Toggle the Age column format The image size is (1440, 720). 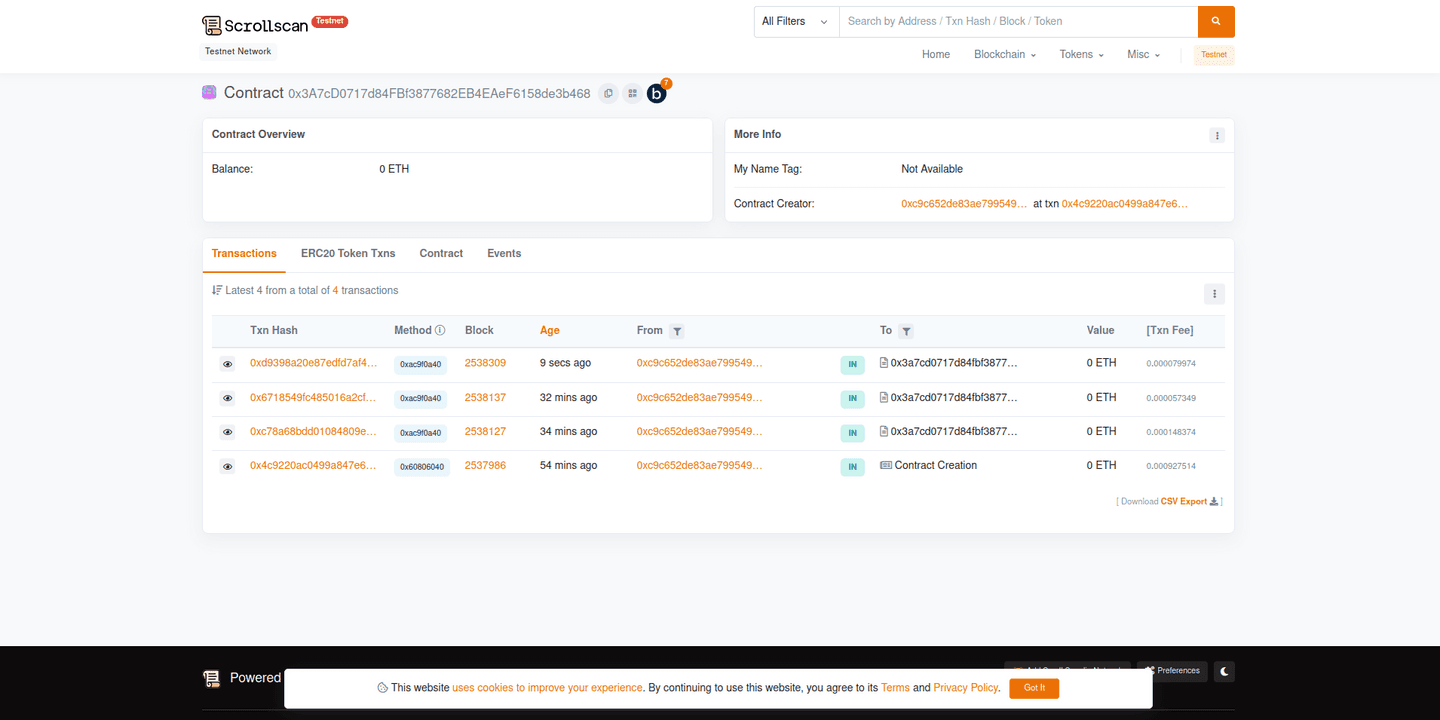550,330
